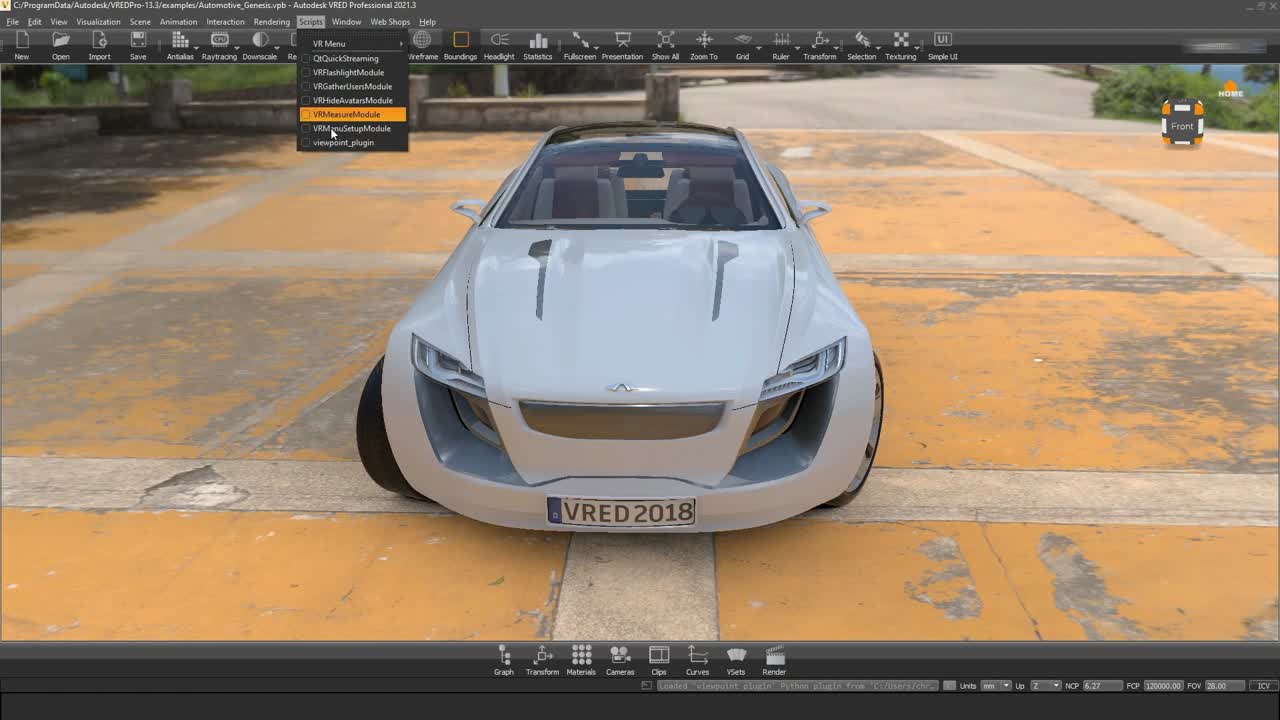This screenshot has width=1280, height=720.
Task: Toggle the small button left of Units
Action: point(950,686)
